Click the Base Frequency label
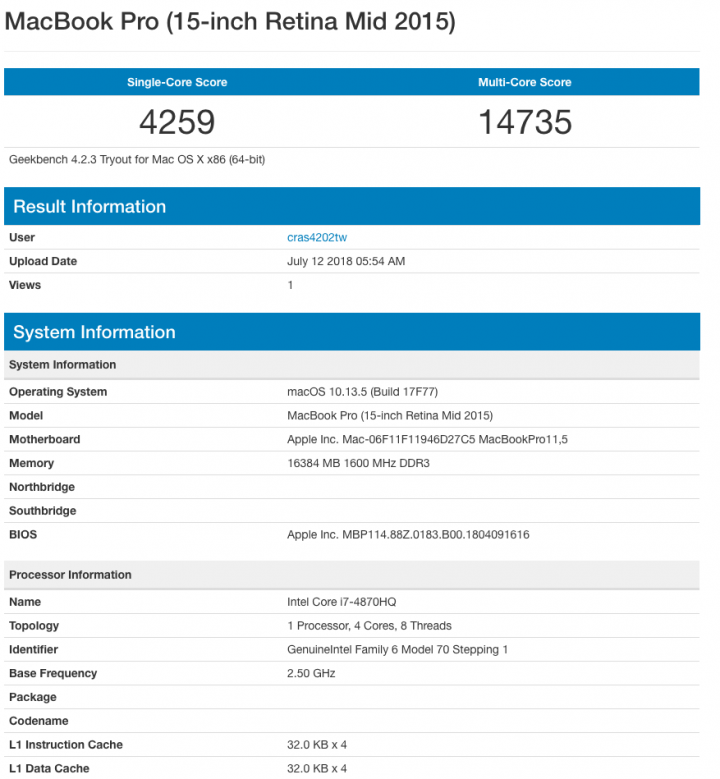The image size is (720, 779). (53, 674)
